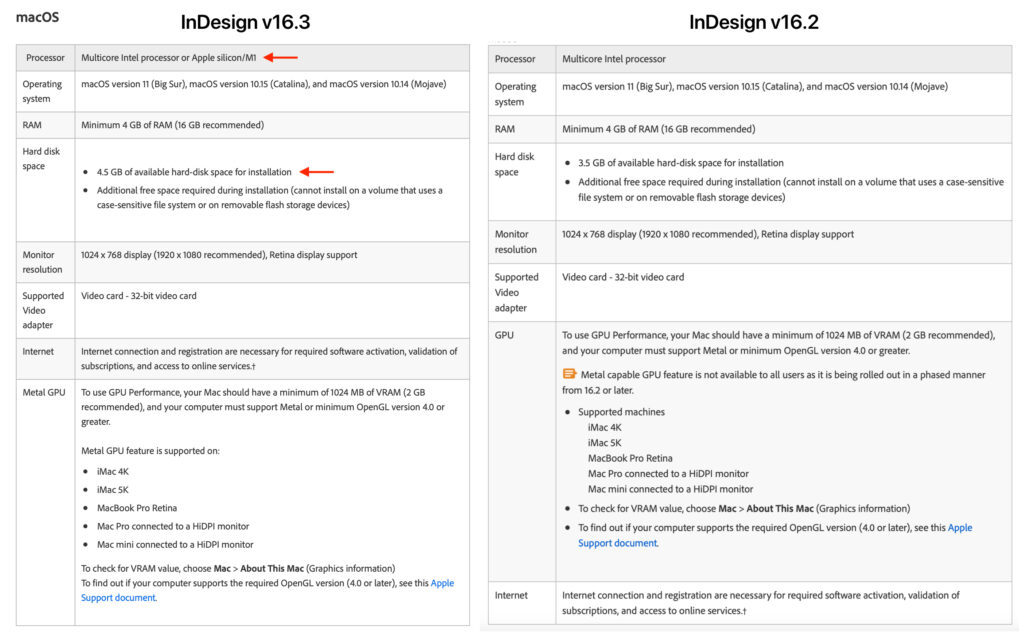Click red arrow beside Apple silicon/M1 text

(280, 58)
